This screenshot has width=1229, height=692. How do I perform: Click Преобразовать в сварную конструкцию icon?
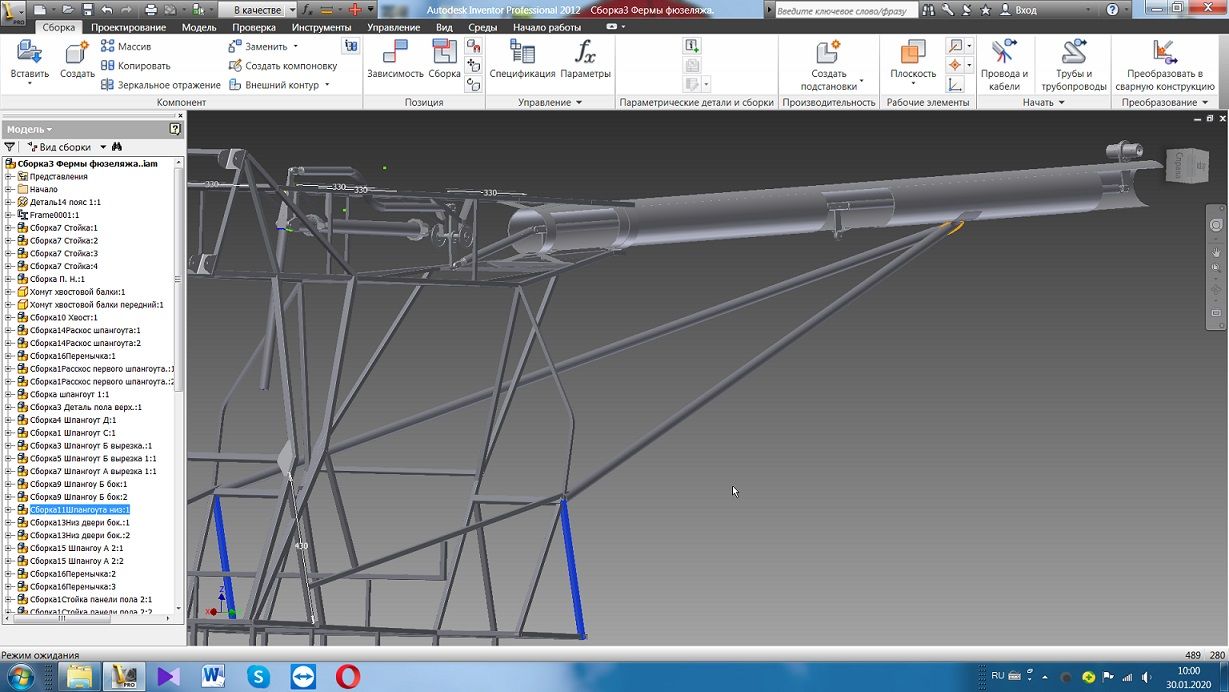tap(1164, 53)
